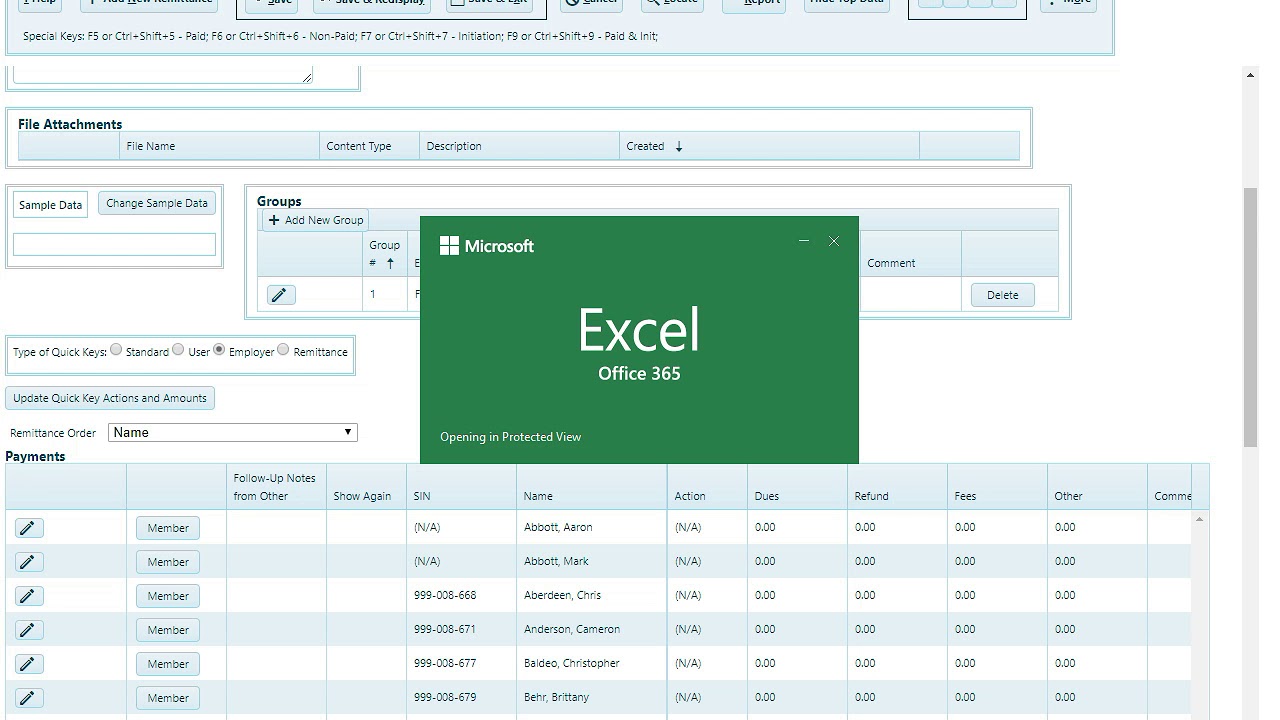Click the sort arrow beside Group #
The height and width of the screenshot is (720, 1280).
point(390,263)
